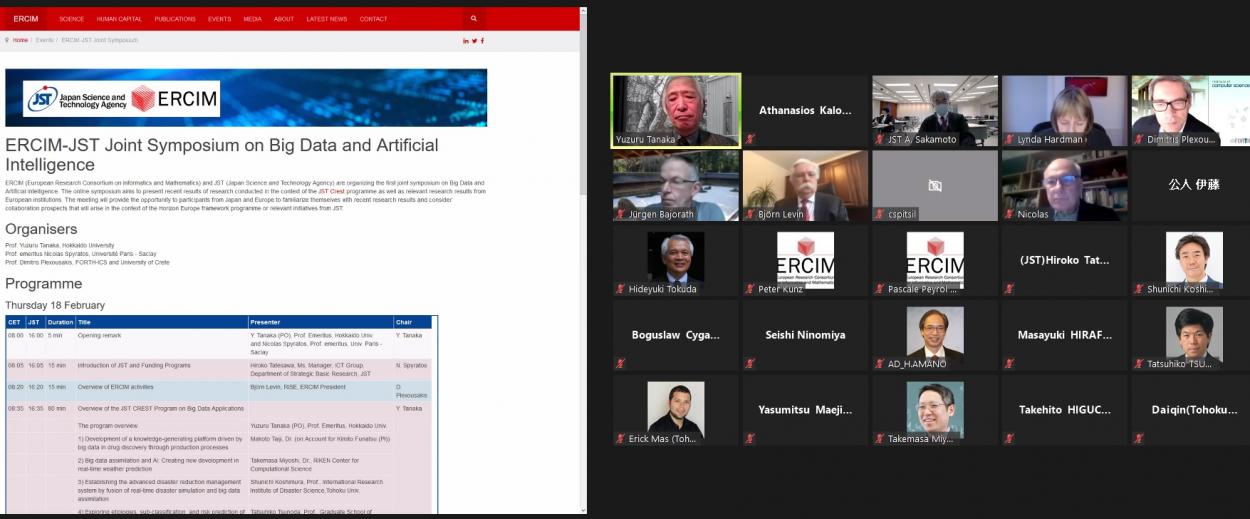Open ERCIM's LinkedIn icon link
Screen dimensions: 1250x519
[x=466, y=40]
